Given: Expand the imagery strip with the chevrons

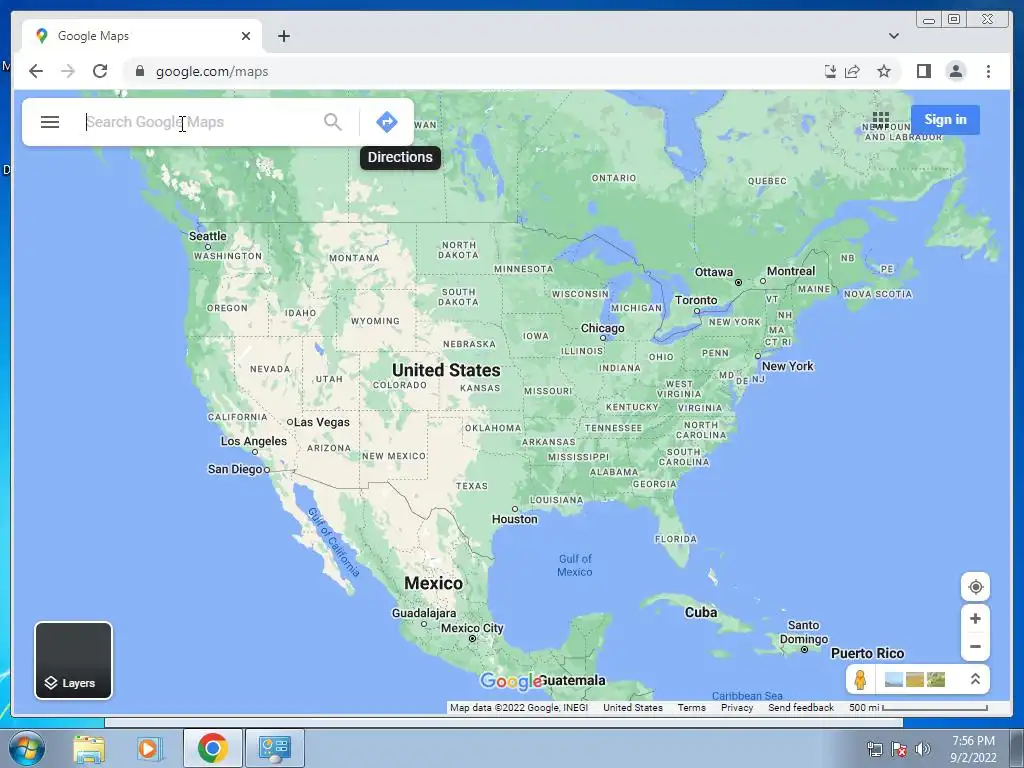Looking at the screenshot, I should click(x=975, y=679).
